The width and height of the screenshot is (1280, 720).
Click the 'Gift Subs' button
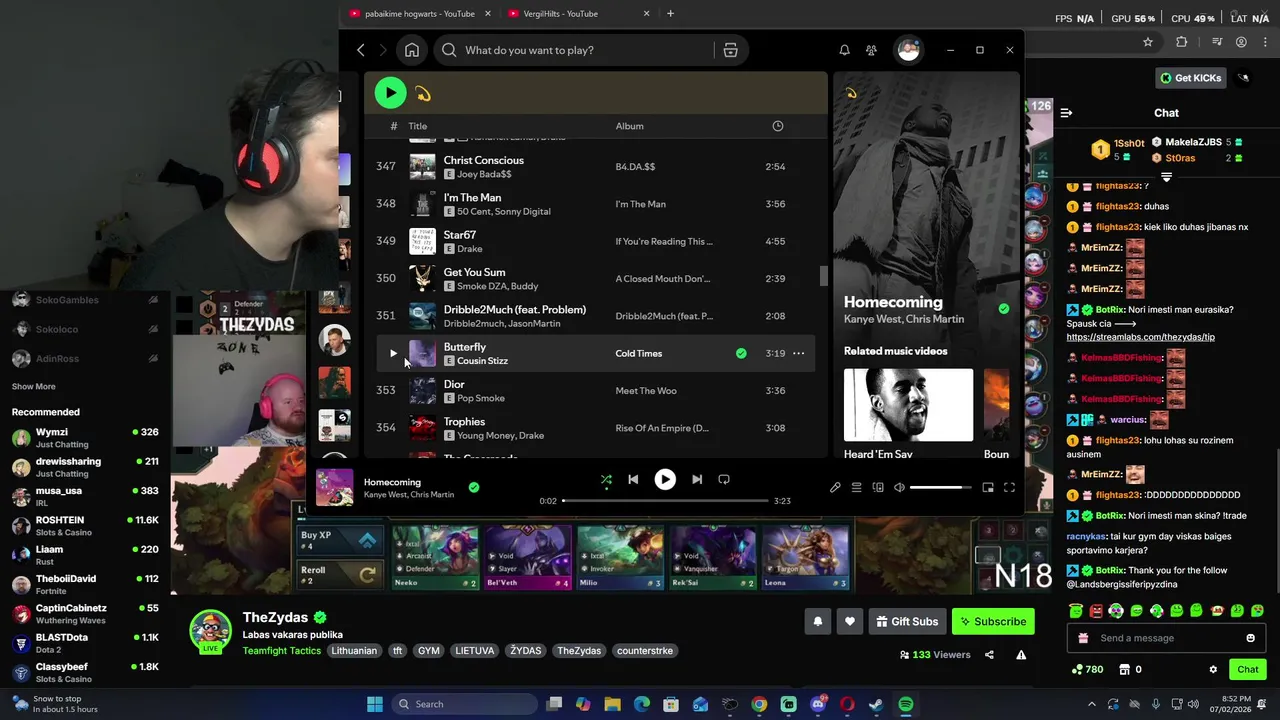906,622
